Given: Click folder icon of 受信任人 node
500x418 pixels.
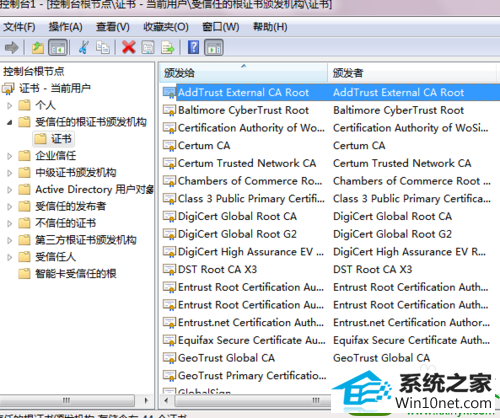Looking at the screenshot, I should pos(24,257).
